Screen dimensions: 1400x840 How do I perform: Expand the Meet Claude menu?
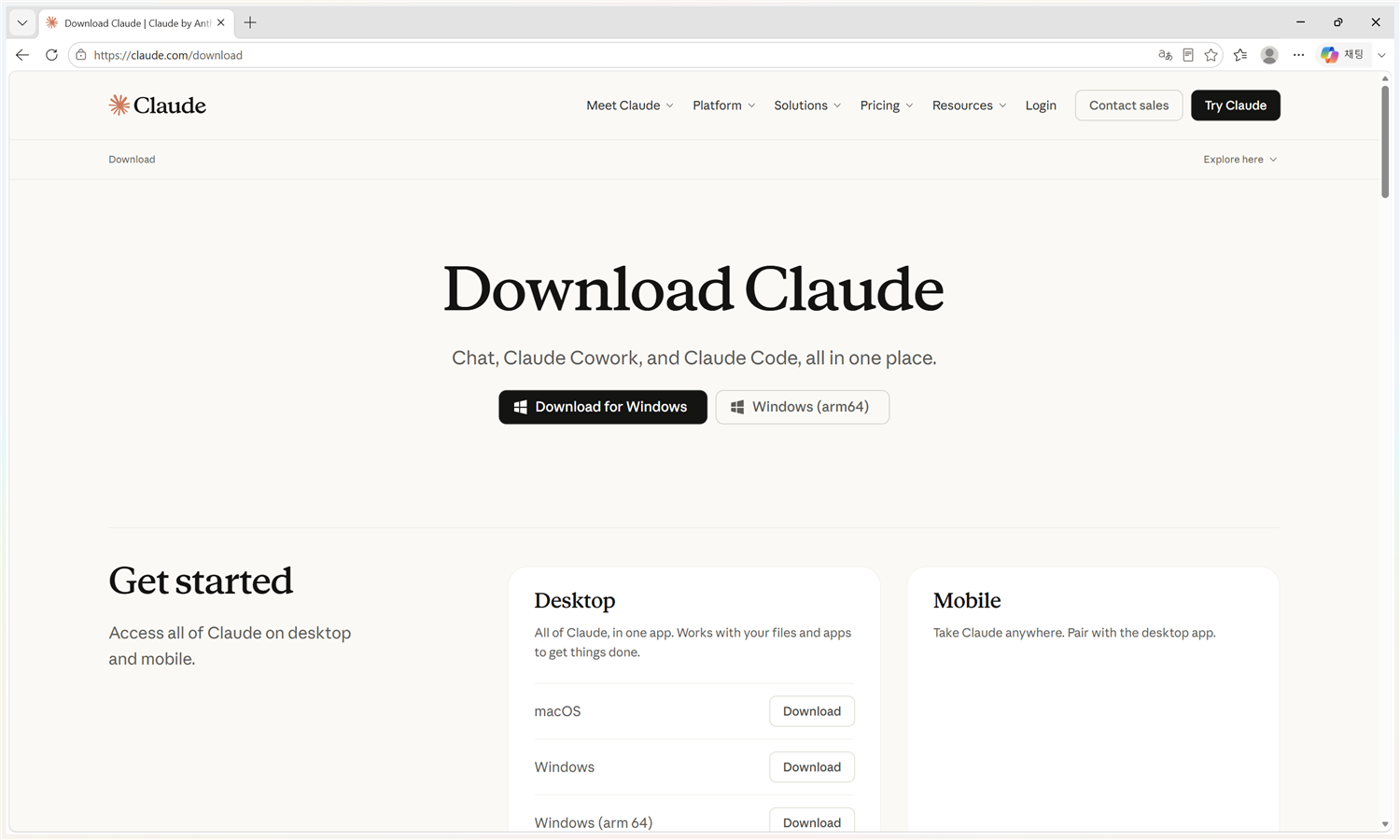(630, 105)
